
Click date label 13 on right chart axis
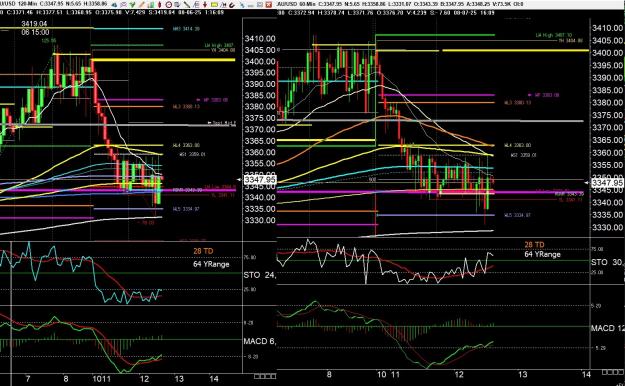pyautogui.click(x=522, y=374)
